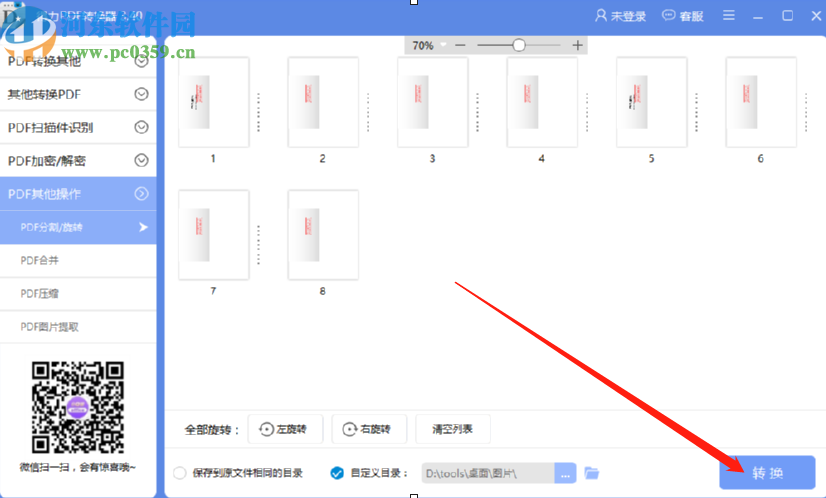Select page 7 thumbnail
This screenshot has height=498, width=826.
[213, 235]
